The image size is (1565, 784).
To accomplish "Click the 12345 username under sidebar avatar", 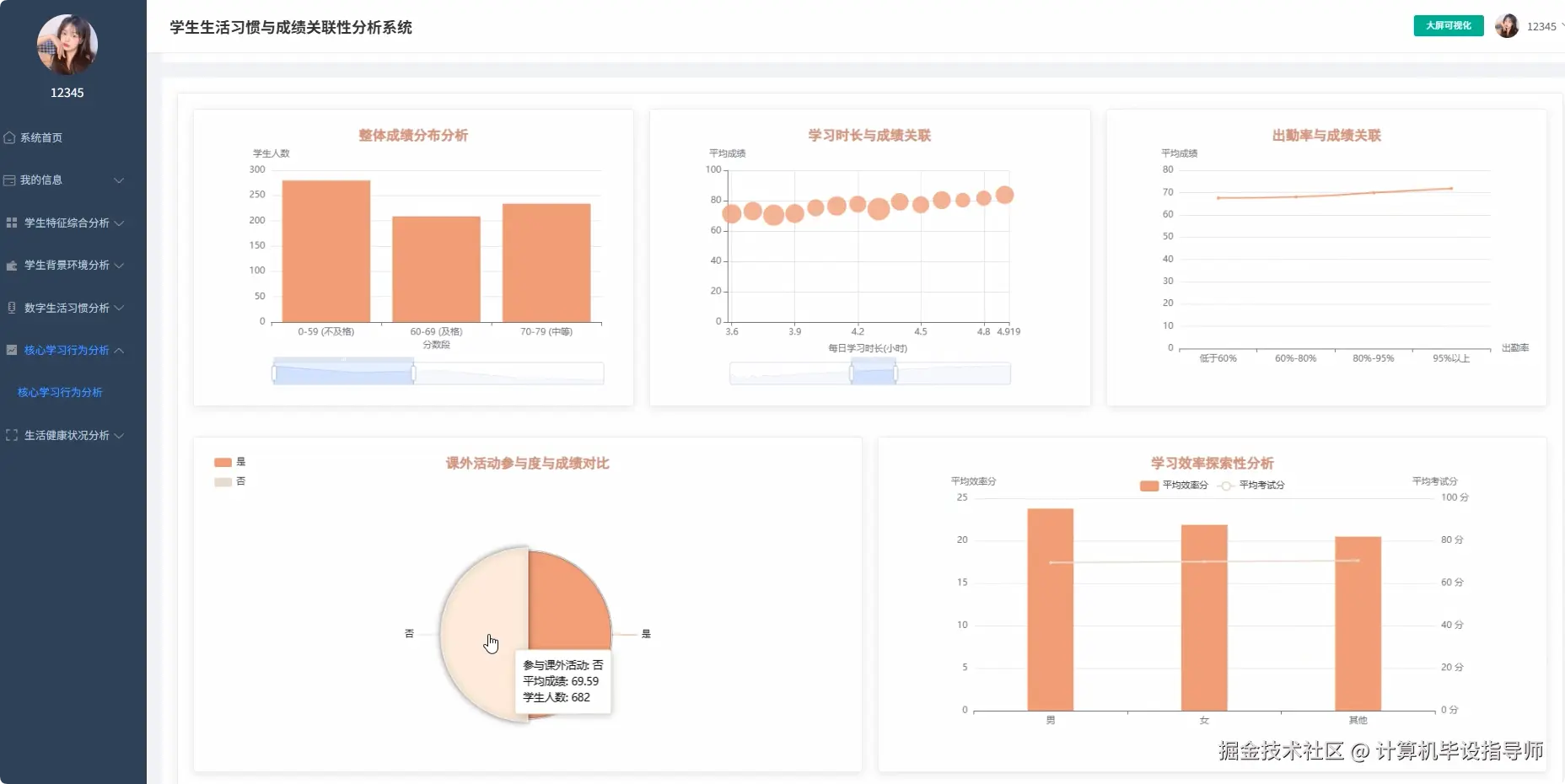I will coord(67,93).
